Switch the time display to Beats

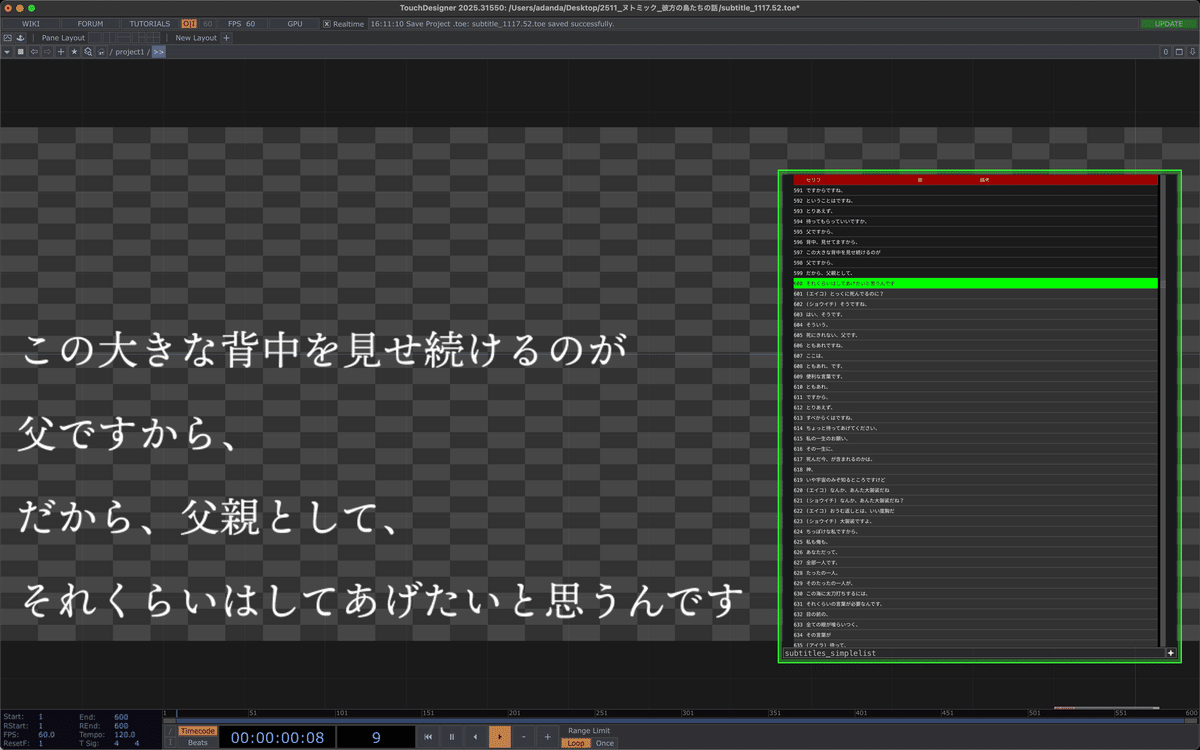point(198,743)
